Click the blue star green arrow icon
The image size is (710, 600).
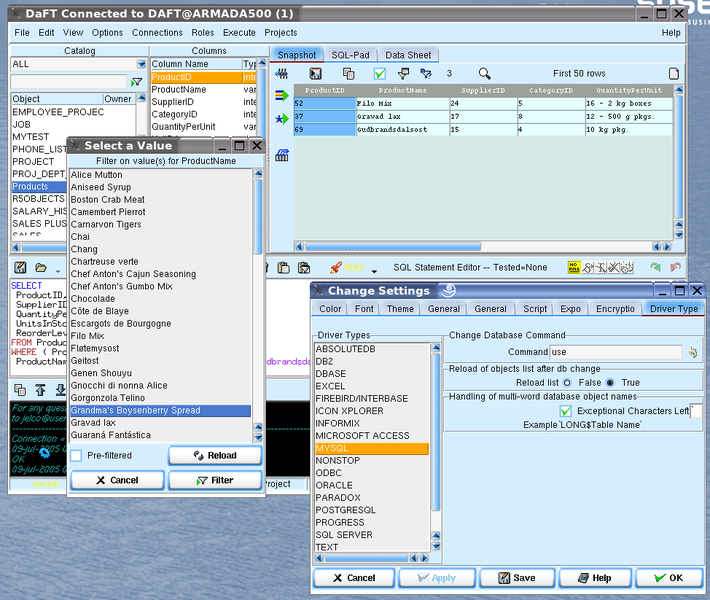[282, 119]
